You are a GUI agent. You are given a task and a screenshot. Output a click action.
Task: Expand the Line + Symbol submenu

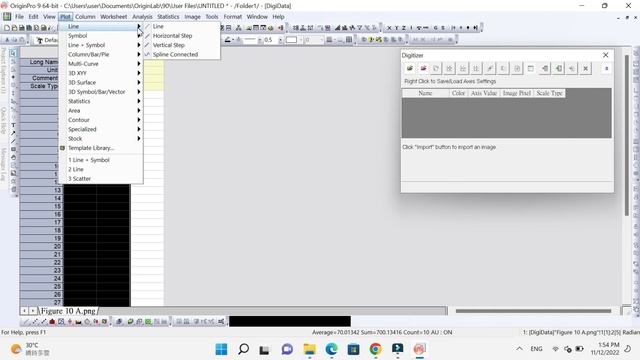coord(101,45)
